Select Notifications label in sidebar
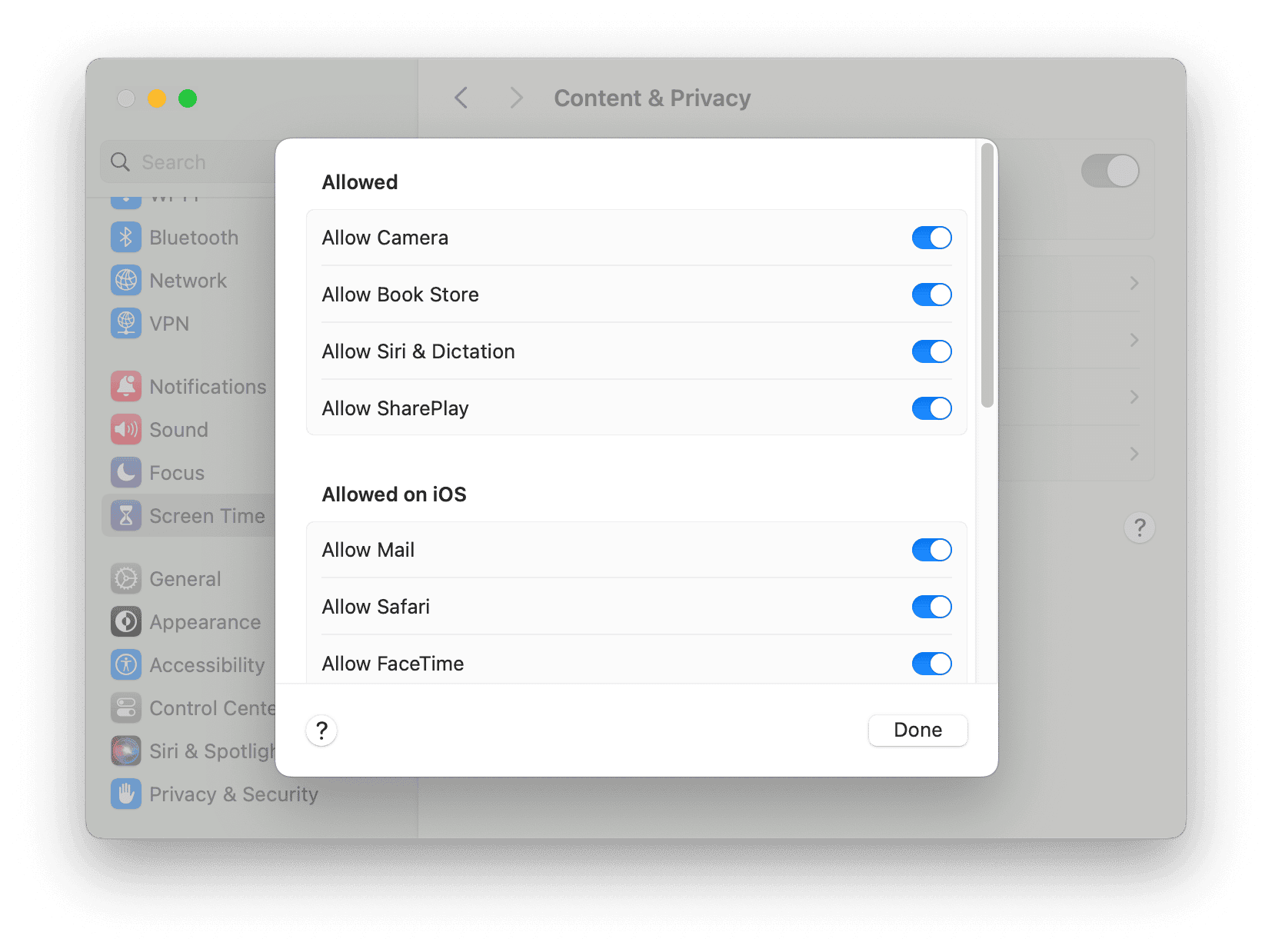Screen dimensions: 1272x952 pyautogui.click(x=208, y=387)
